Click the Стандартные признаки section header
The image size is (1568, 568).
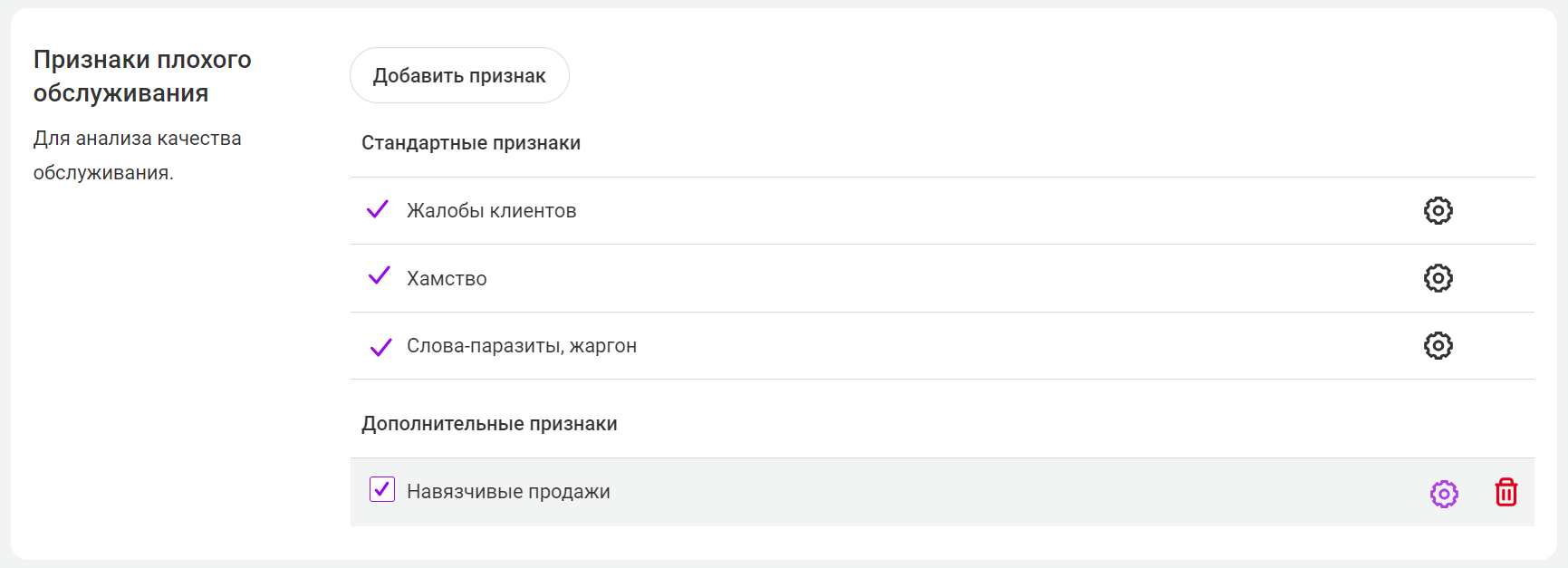471,143
